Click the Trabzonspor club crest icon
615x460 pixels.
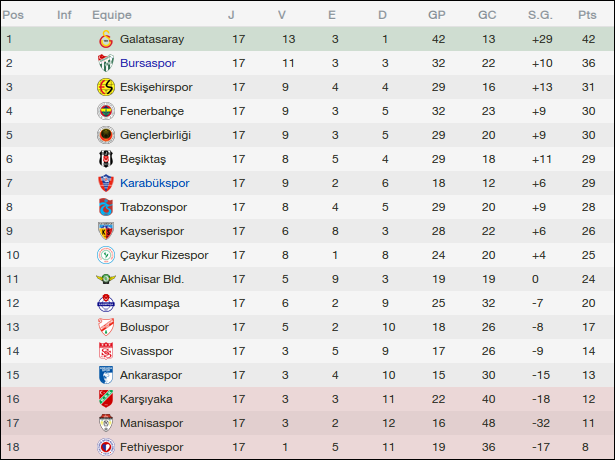104,207
